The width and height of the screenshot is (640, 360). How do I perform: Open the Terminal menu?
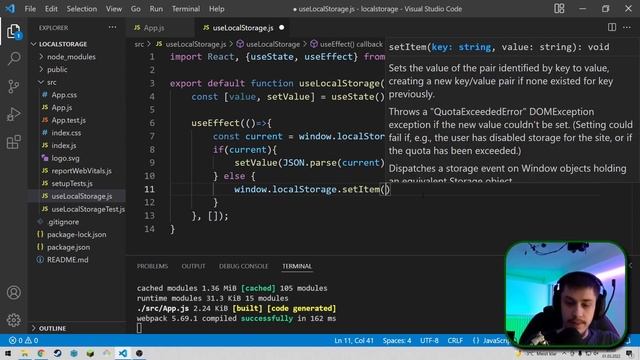186,9
